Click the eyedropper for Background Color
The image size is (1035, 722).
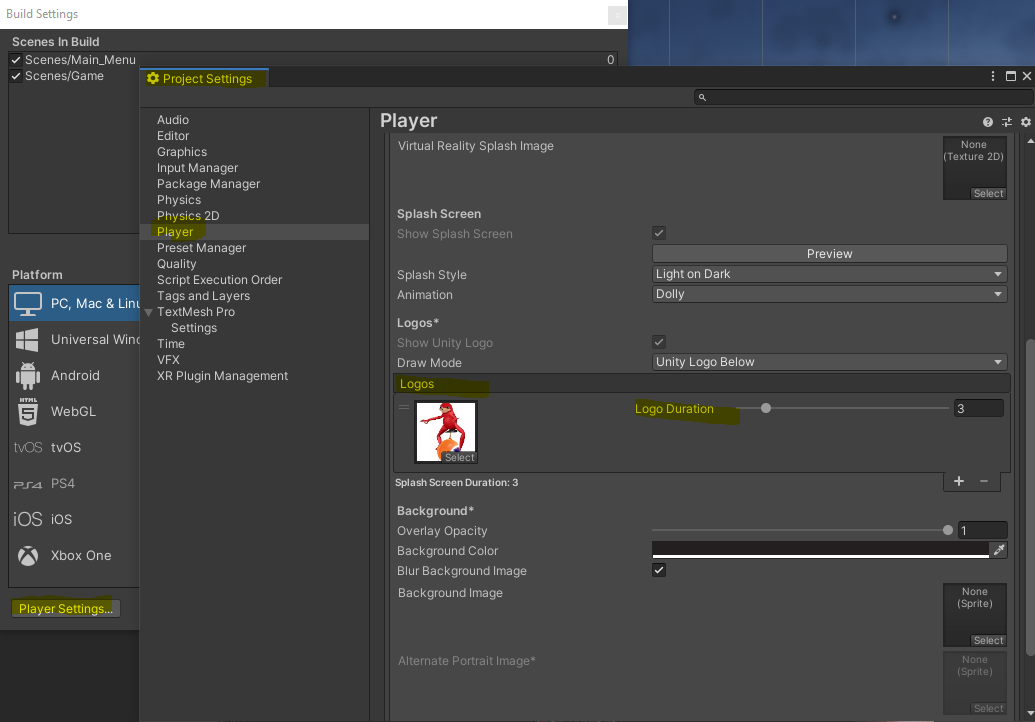pos(999,550)
